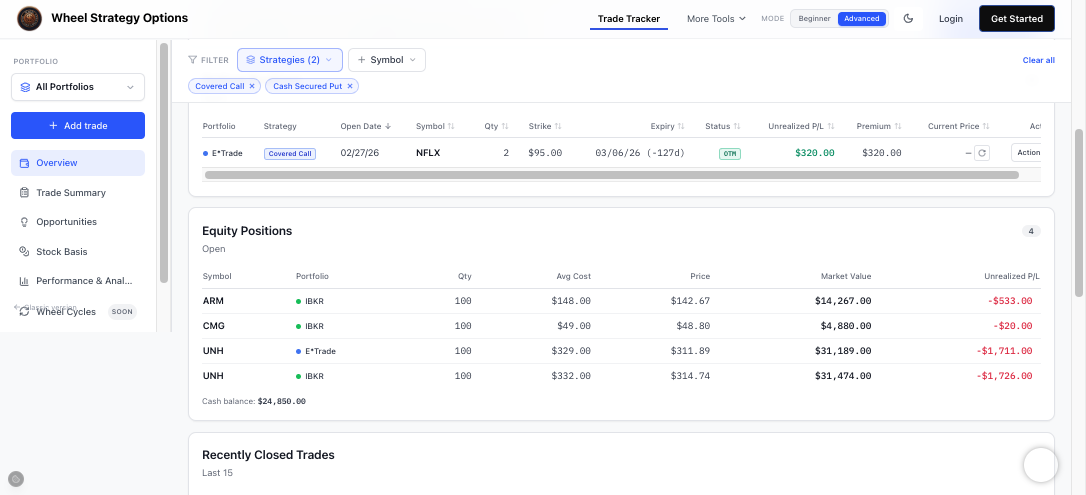Click the Covered Call strategy badge
The width and height of the screenshot is (1086, 495).
click(290, 153)
